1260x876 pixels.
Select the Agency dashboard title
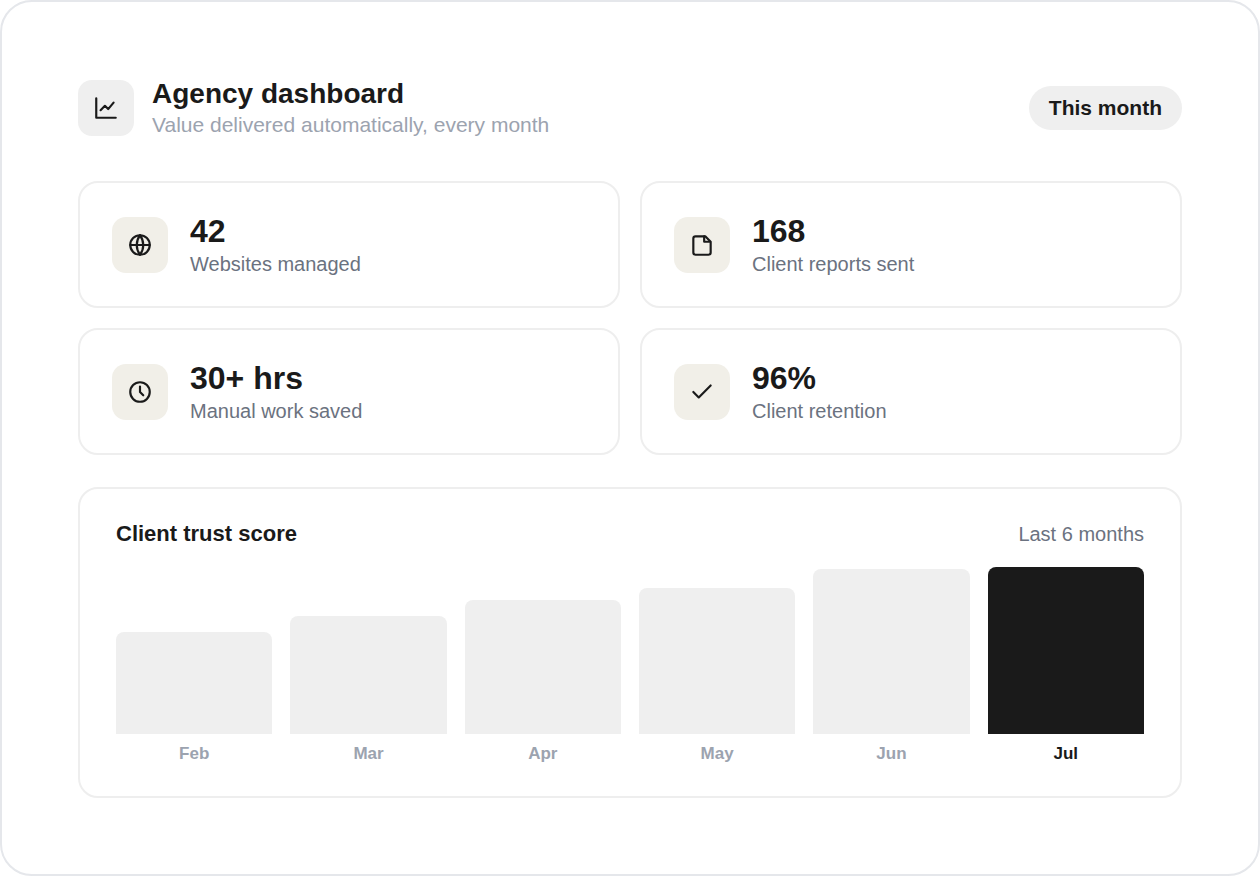click(x=278, y=93)
